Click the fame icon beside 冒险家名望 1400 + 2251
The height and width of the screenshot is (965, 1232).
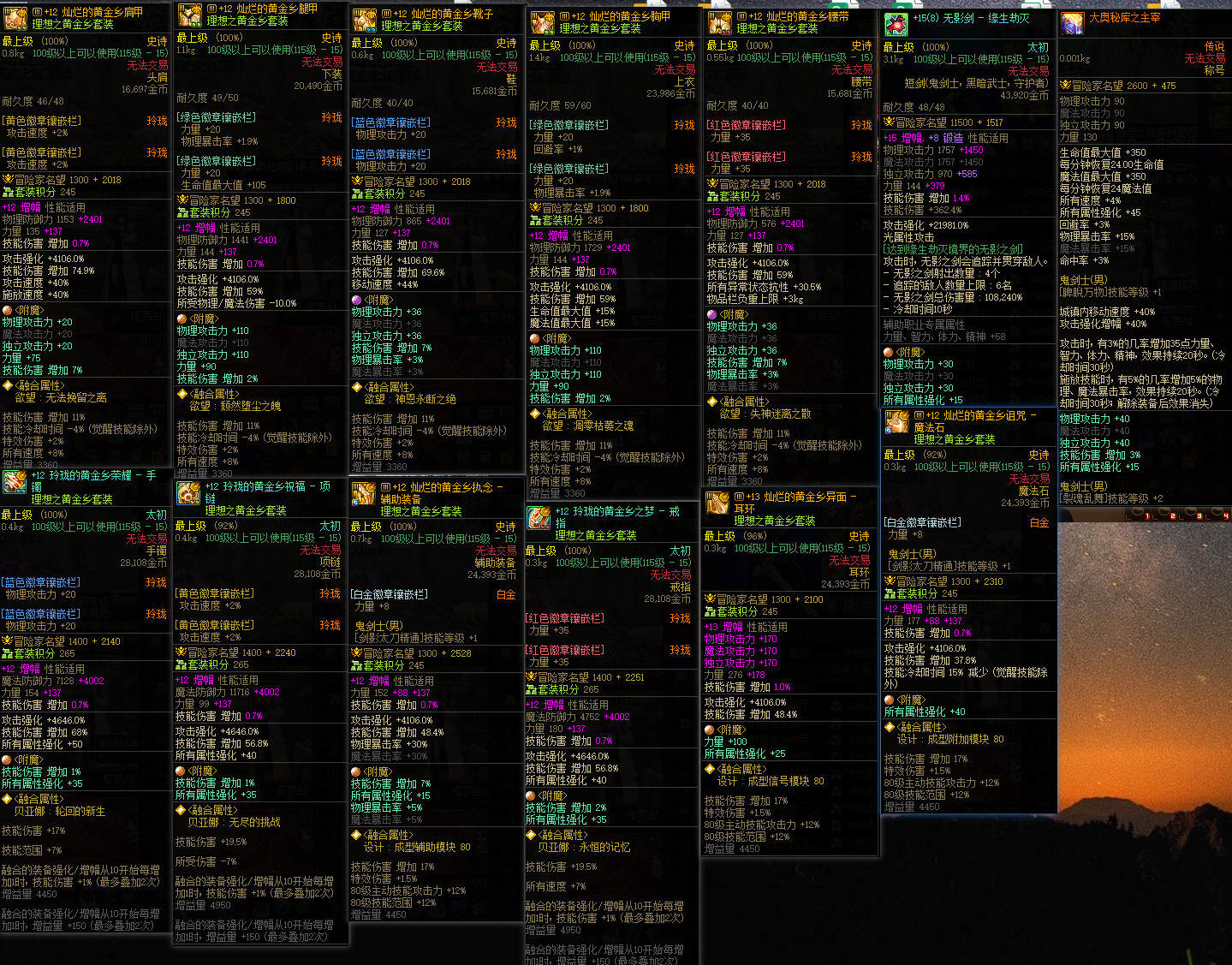[531, 677]
